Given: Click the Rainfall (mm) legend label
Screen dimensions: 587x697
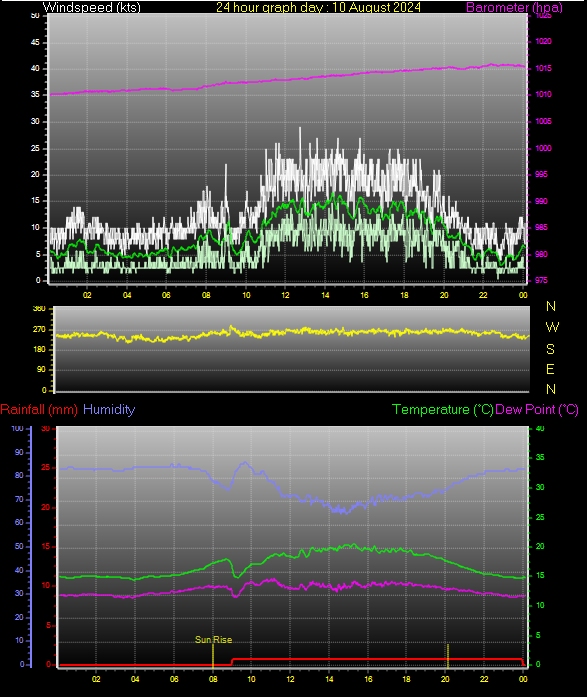Looking at the screenshot, I should click(x=39, y=409).
